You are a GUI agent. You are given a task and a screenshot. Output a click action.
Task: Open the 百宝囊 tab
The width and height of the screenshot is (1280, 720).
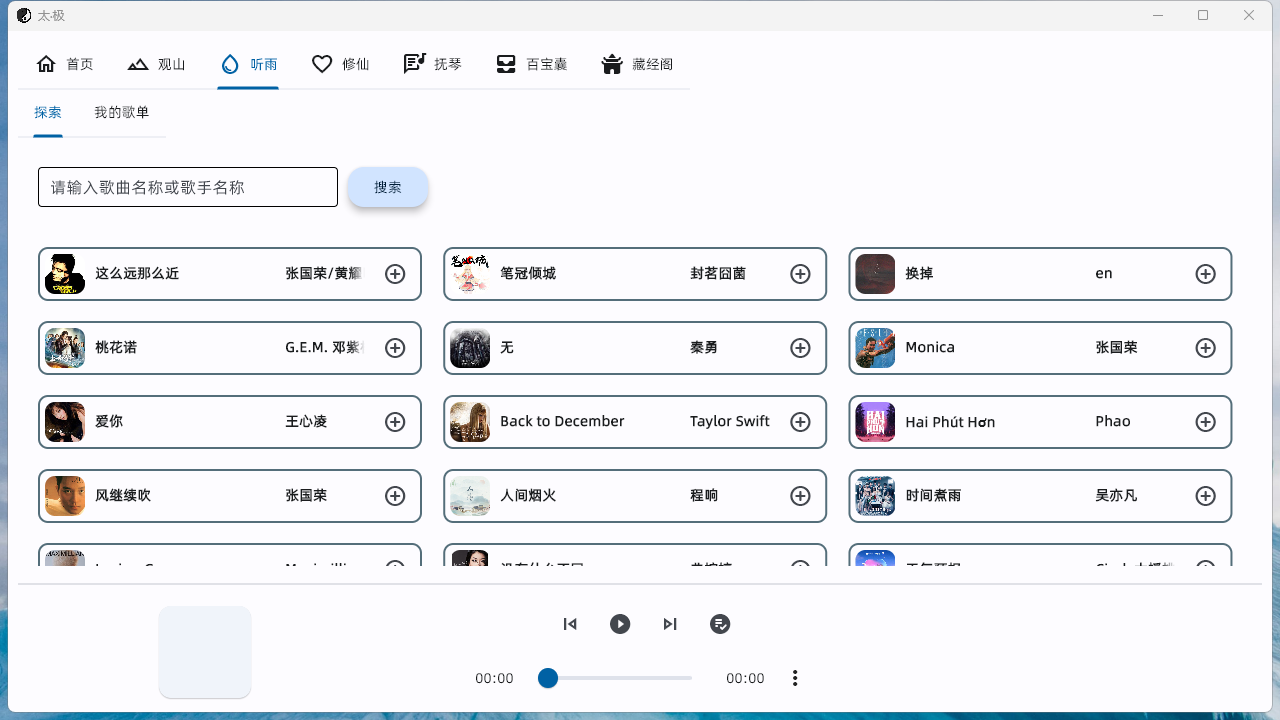532,64
